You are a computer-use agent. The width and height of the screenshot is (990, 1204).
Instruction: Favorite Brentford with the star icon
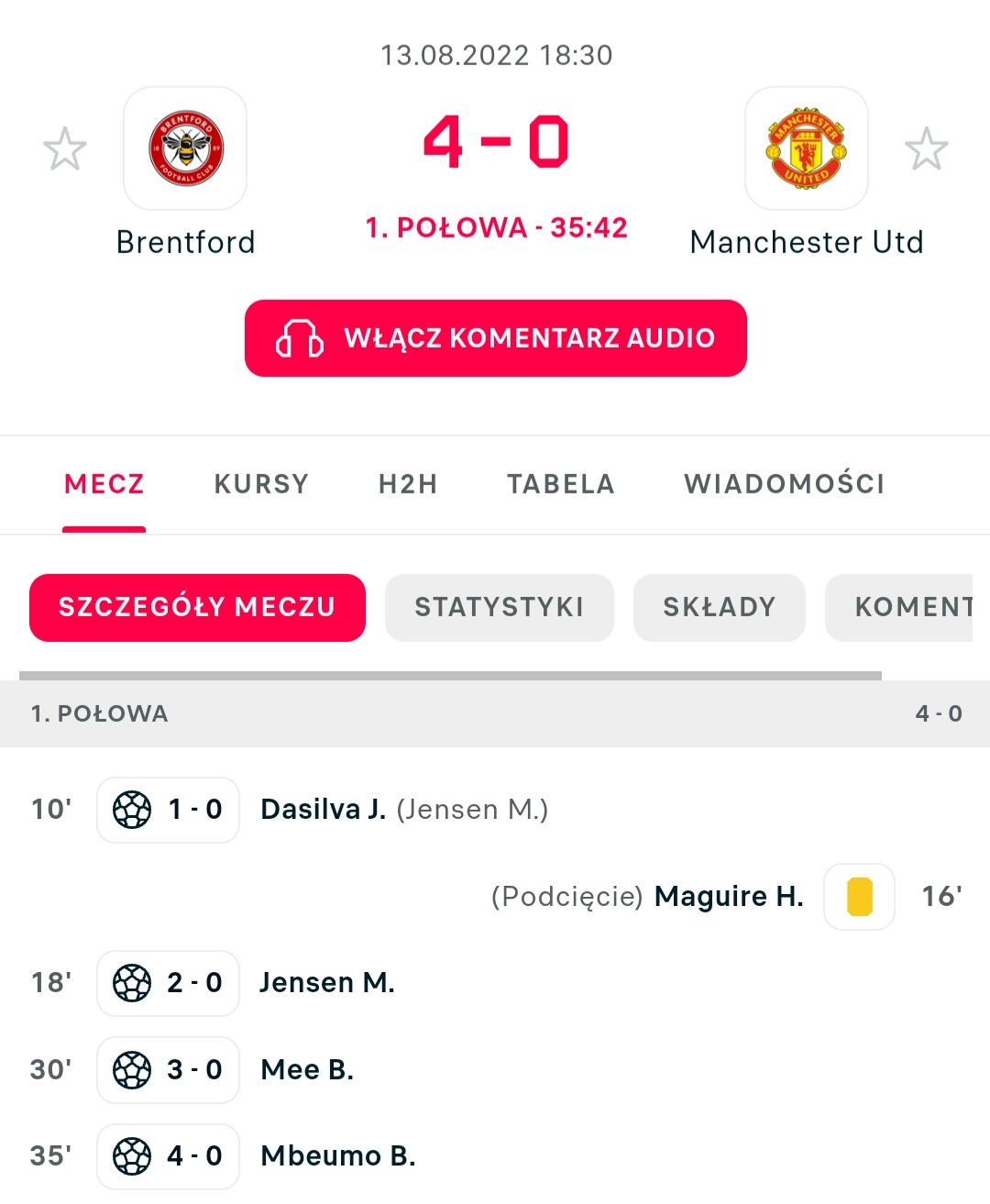(65, 149)
